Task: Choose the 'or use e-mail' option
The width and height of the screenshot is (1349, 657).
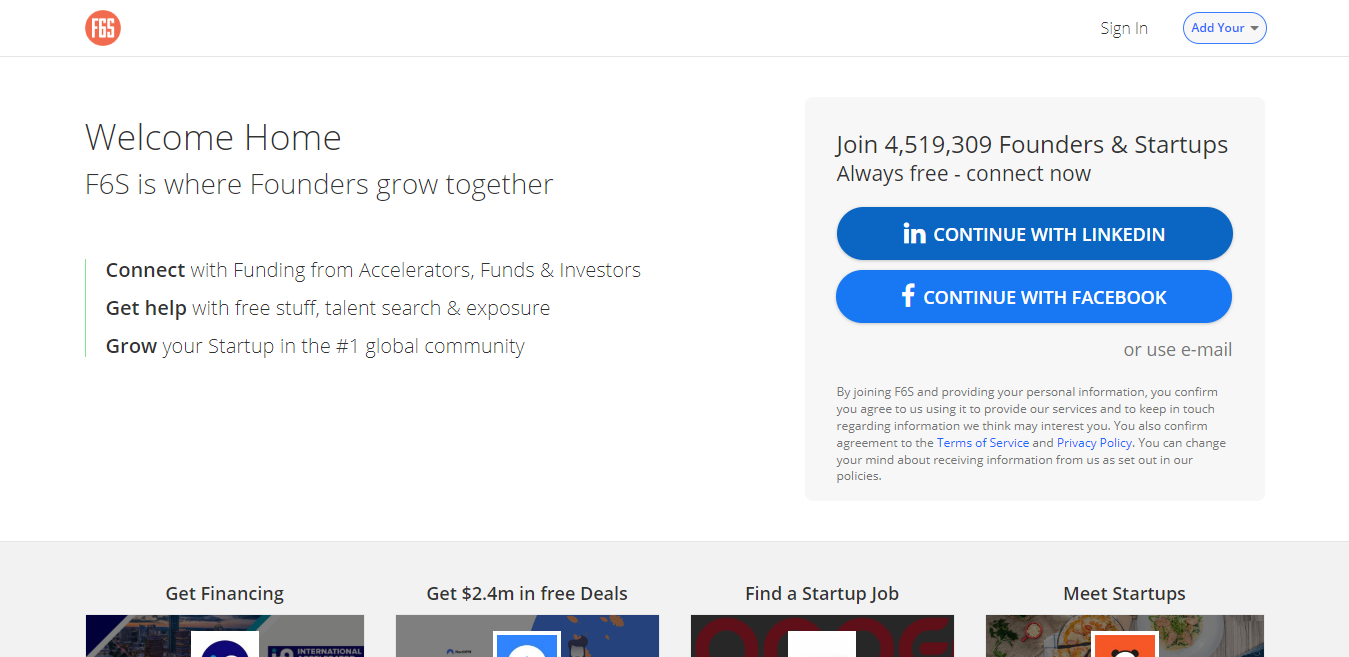Action: pos(1177,350)
